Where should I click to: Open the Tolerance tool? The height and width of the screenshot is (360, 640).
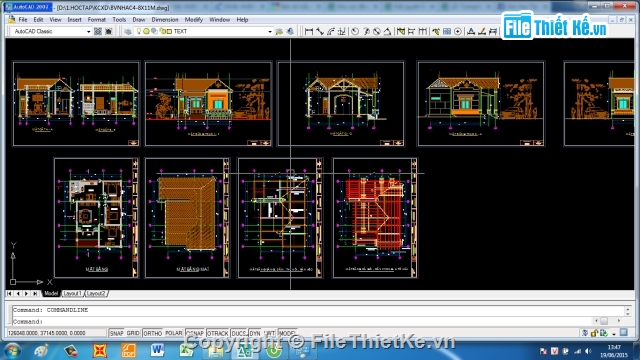(x=447, y=31)
